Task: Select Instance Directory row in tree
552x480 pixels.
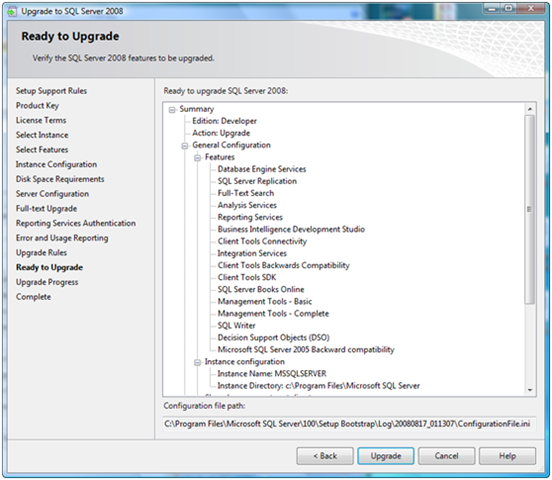Action: coord(319,386)
